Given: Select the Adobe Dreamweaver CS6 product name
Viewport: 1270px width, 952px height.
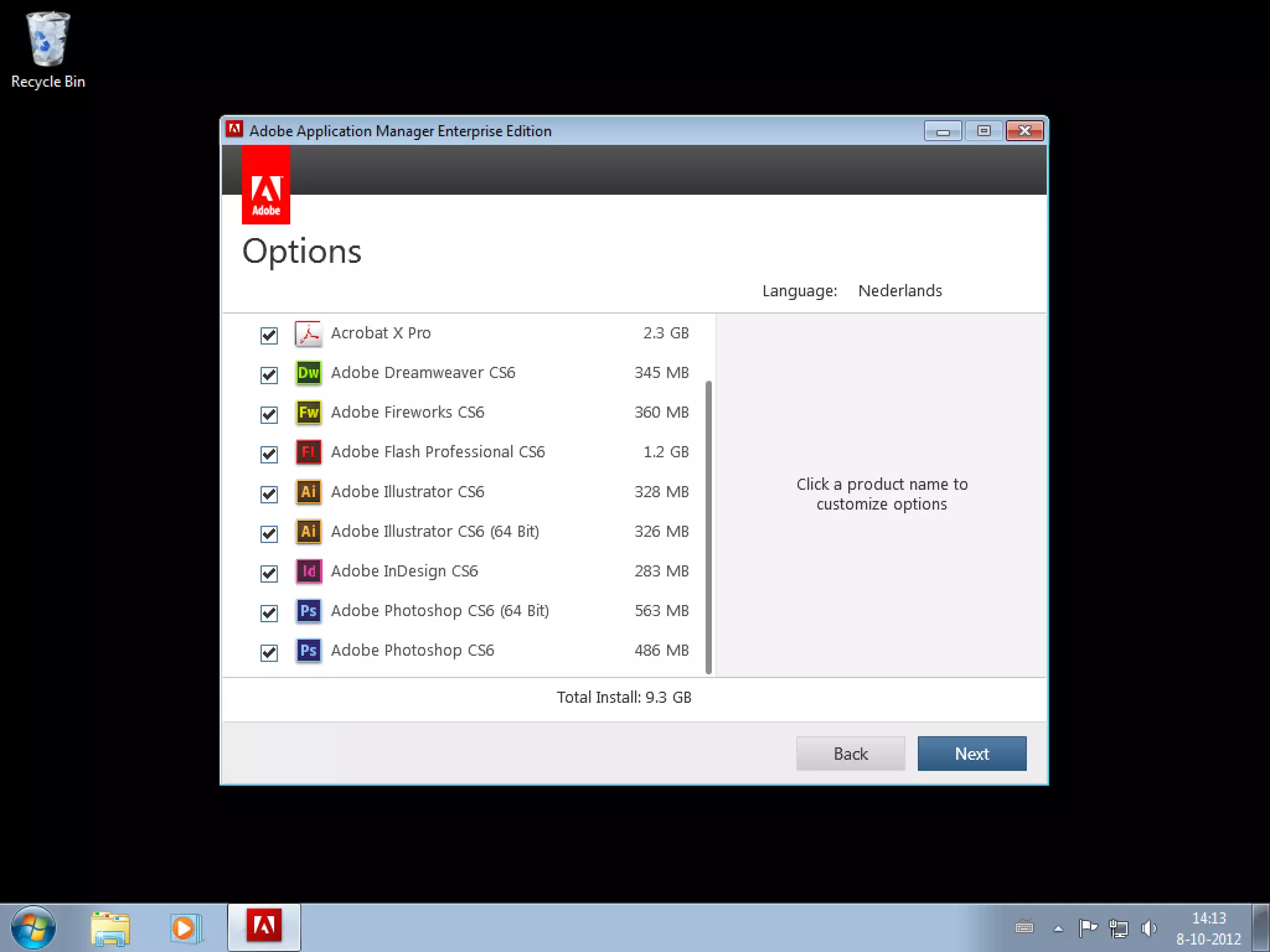Looking at the screenshot, I should pos(423,372).
